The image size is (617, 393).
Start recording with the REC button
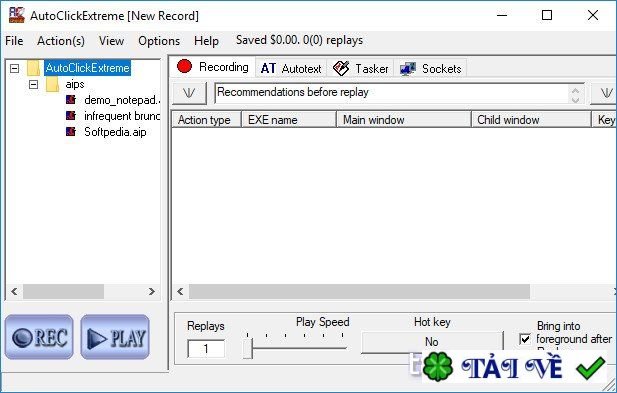pyautogui.click(x=39, y=337)
